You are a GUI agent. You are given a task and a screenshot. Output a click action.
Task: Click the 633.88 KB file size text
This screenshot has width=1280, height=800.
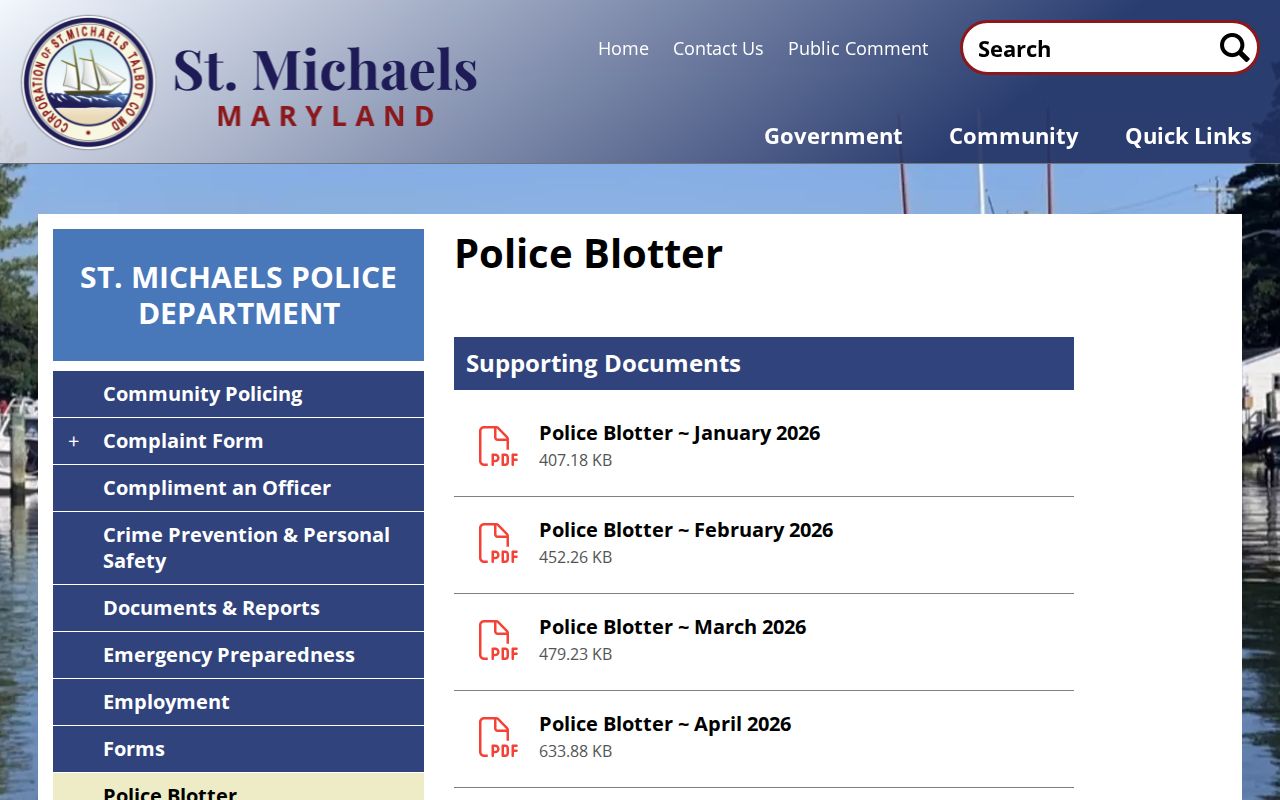tap(575, 751)
